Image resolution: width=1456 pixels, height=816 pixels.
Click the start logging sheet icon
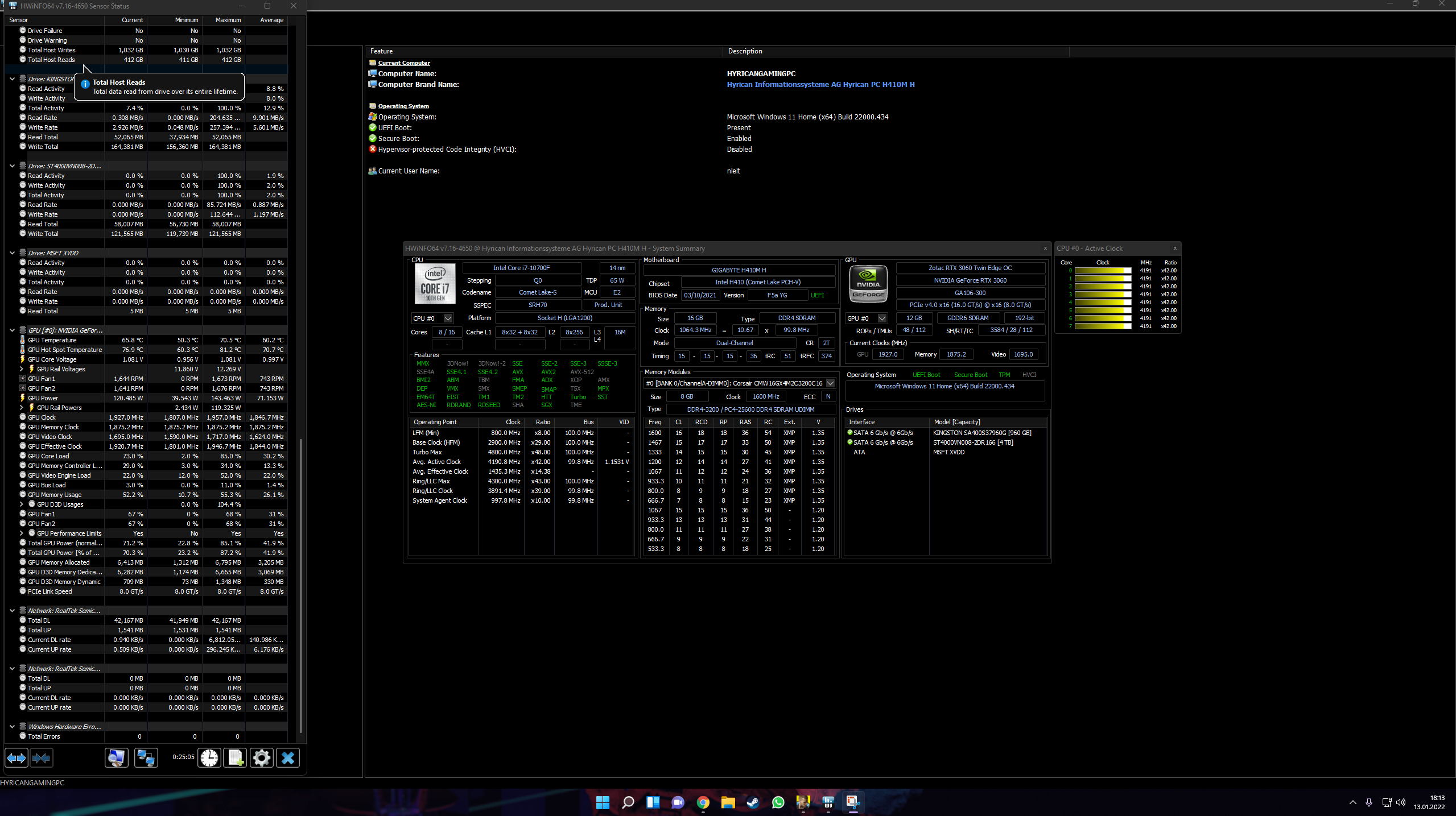coord(236,758)
